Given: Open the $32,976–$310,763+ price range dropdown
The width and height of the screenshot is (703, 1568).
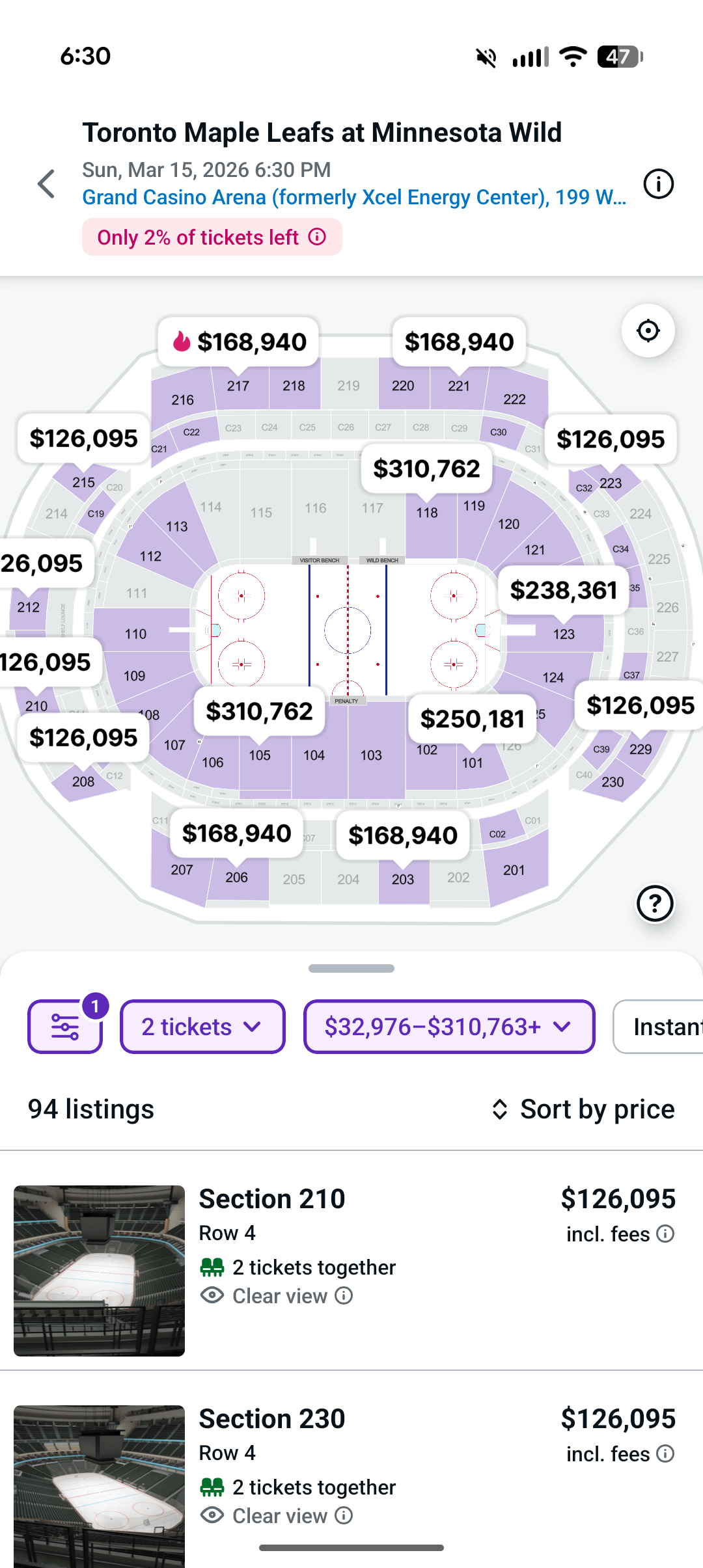Looking at the screenshot, I should pos(449,1027).
